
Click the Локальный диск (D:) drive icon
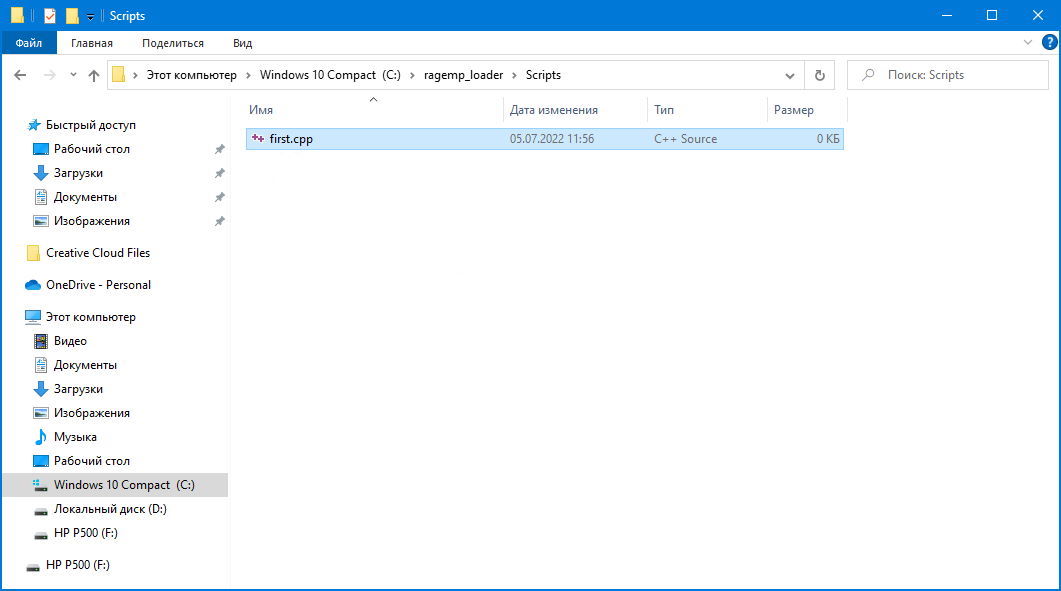click(x=41, y=510)
